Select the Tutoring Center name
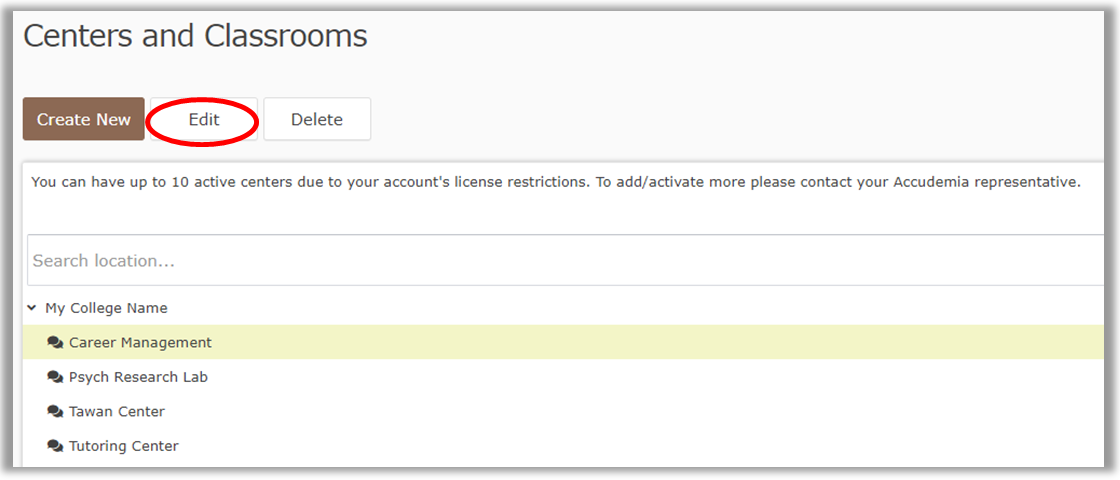Viewport: 1120px width, 480px height. (x=123, y=446)
